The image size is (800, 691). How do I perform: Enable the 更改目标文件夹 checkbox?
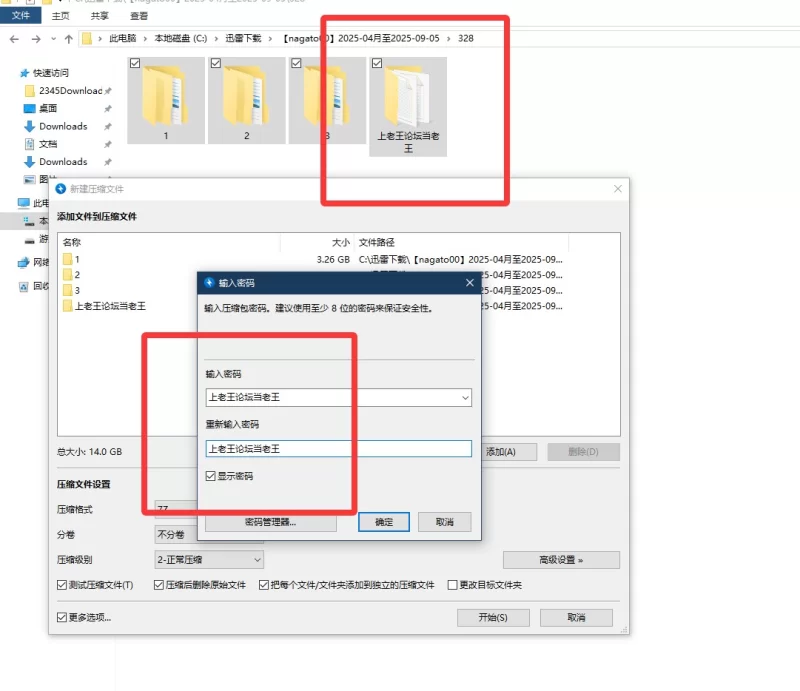click(x=452, y=585)
